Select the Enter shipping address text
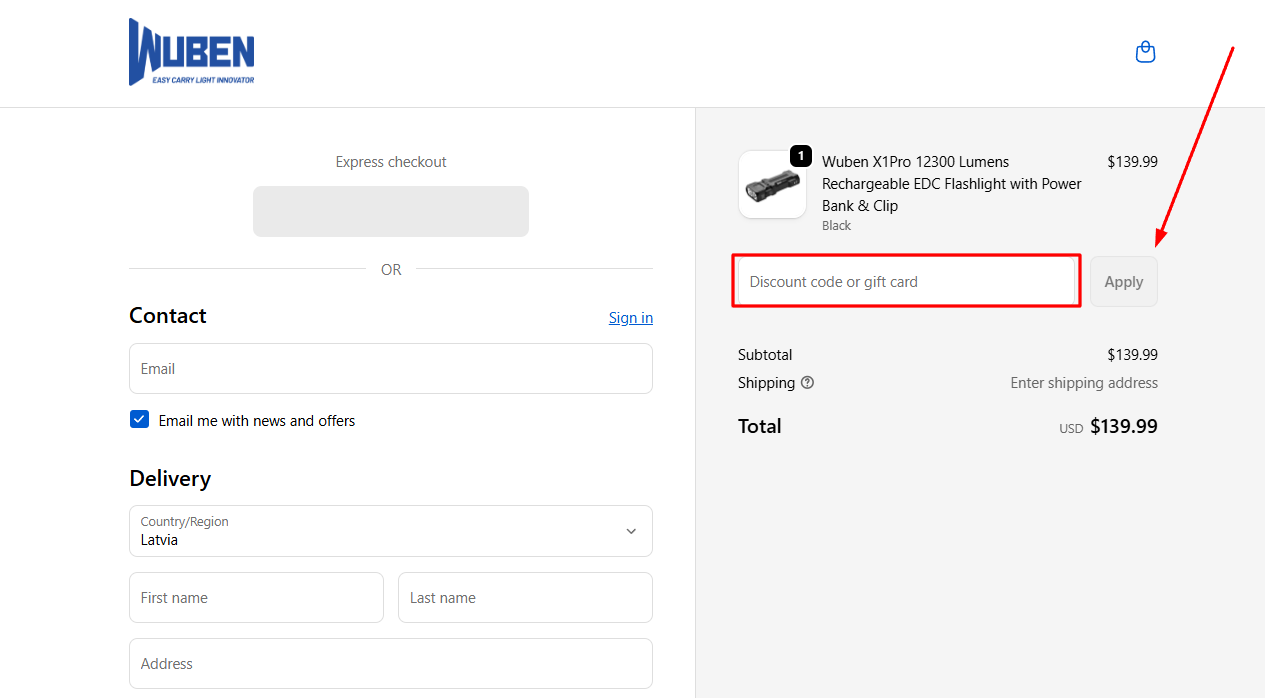The height and width of the screenshot is (698, 1265). pos(1084,383)
